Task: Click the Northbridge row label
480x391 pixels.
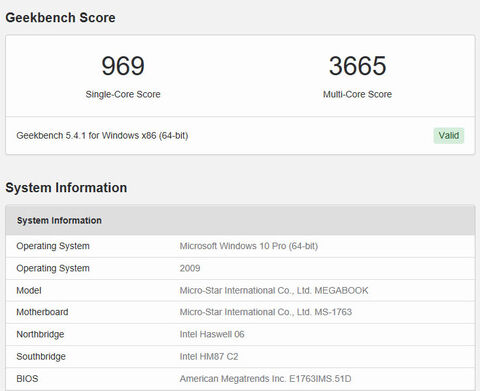Action: coord(40,334)
